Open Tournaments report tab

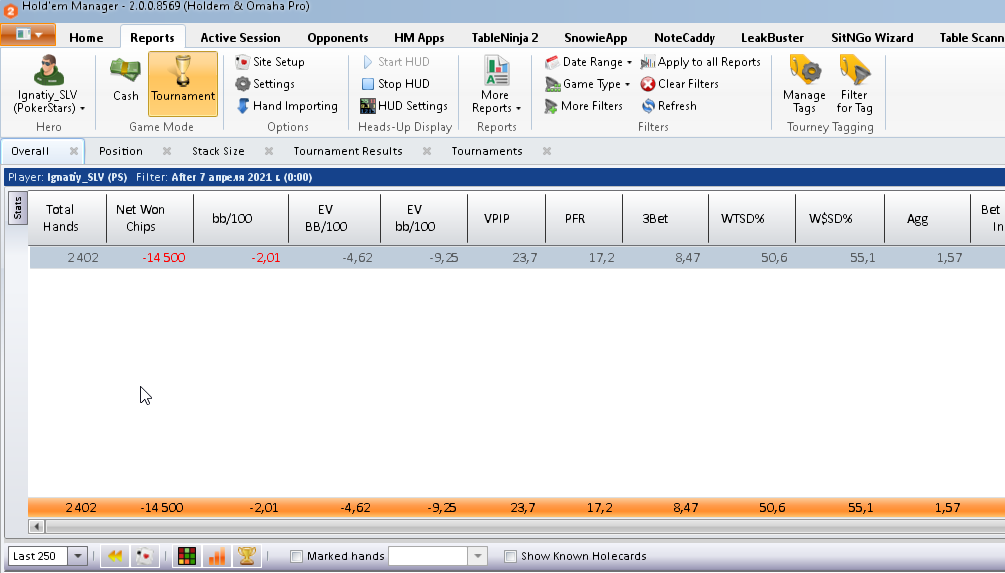pos(487,151)
